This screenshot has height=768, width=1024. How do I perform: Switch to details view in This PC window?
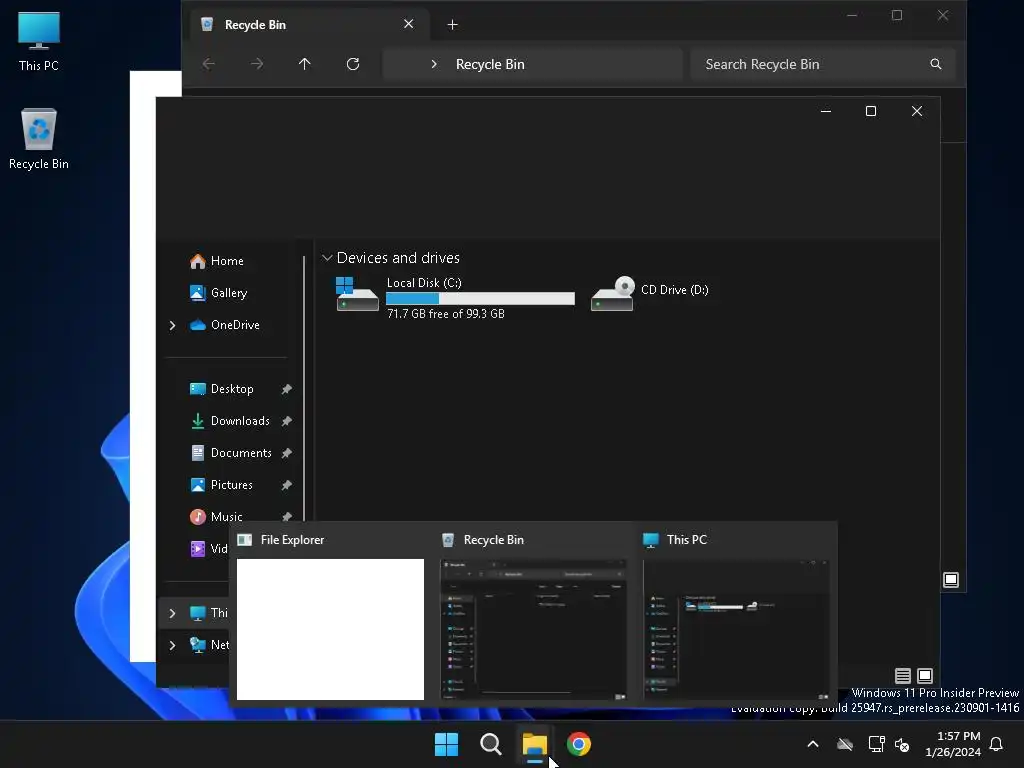coord(903,676)
